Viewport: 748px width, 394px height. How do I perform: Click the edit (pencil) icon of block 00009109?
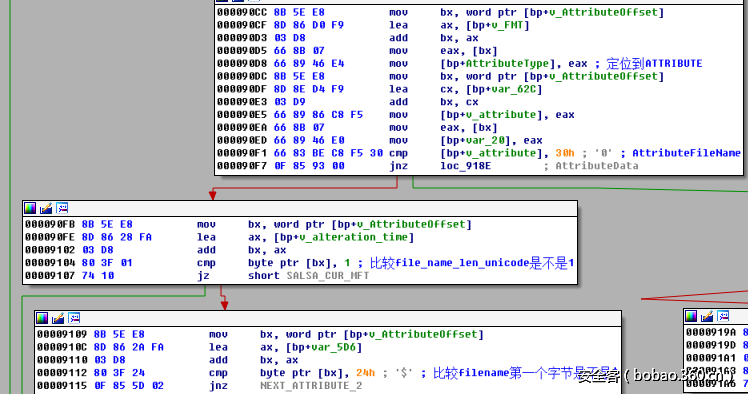click(x=58, y=318)
